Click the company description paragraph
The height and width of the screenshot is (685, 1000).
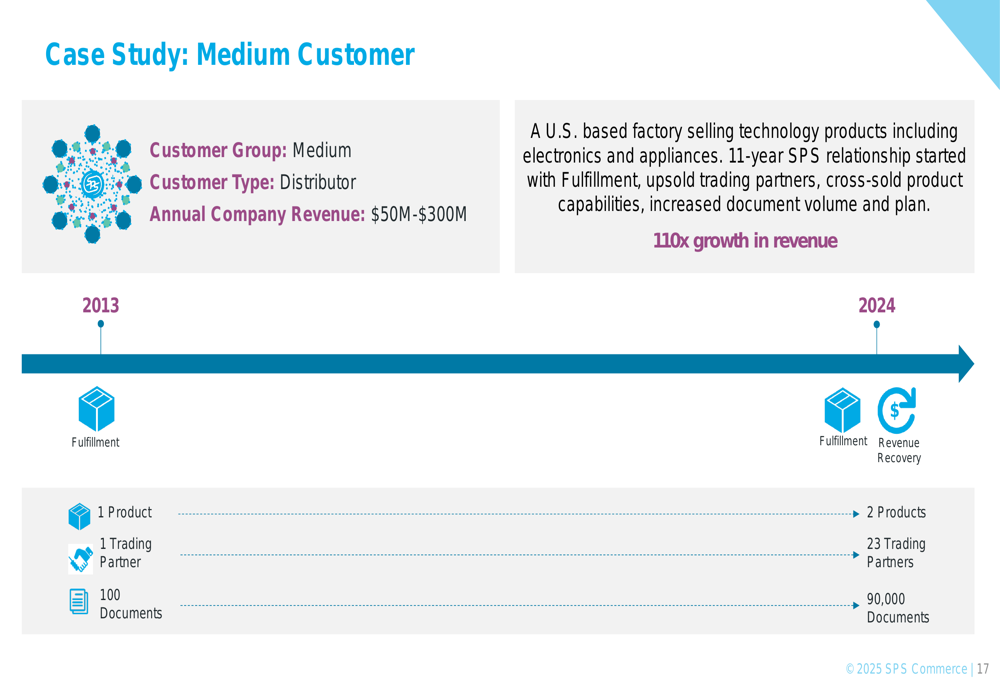(x=744, y=168)
